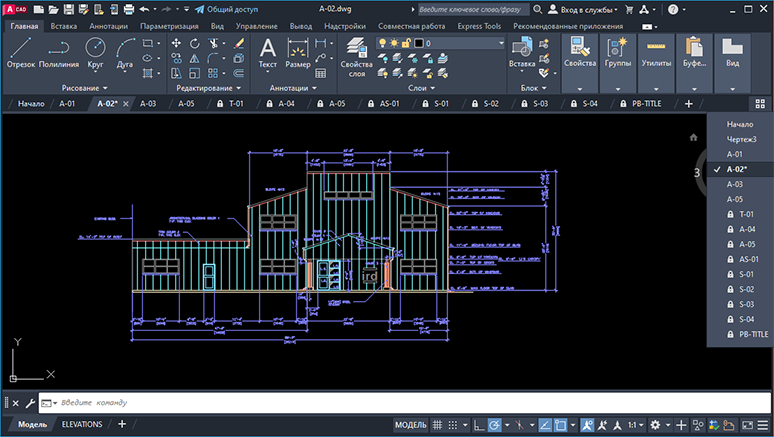Image resolution: width=774 pixels, height=437 pixels.
Task: Click the Copy tool icon
Action: tap(176, 59)
